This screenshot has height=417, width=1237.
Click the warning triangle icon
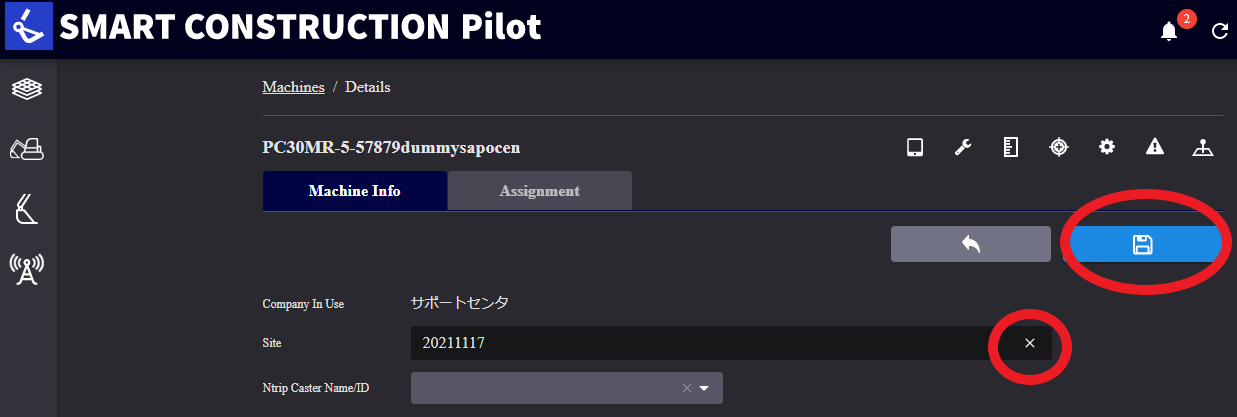point(1155,148)
